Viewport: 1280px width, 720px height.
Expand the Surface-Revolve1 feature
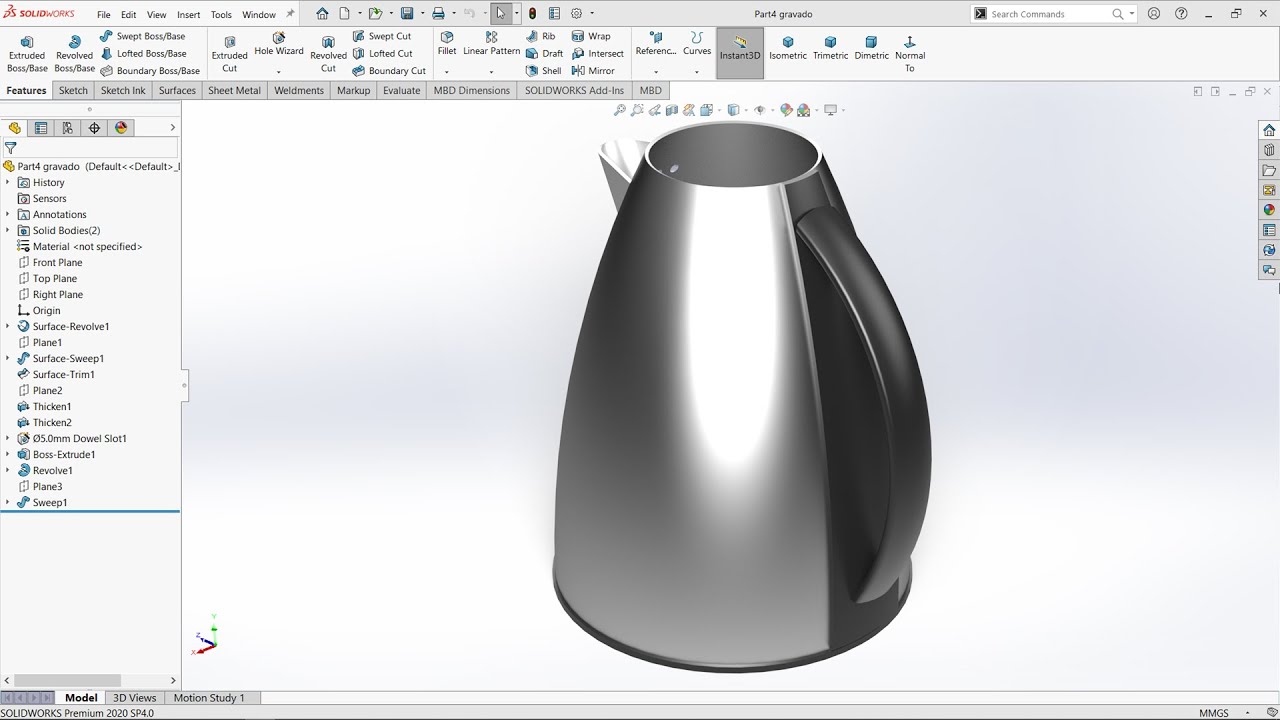point(8,326)
